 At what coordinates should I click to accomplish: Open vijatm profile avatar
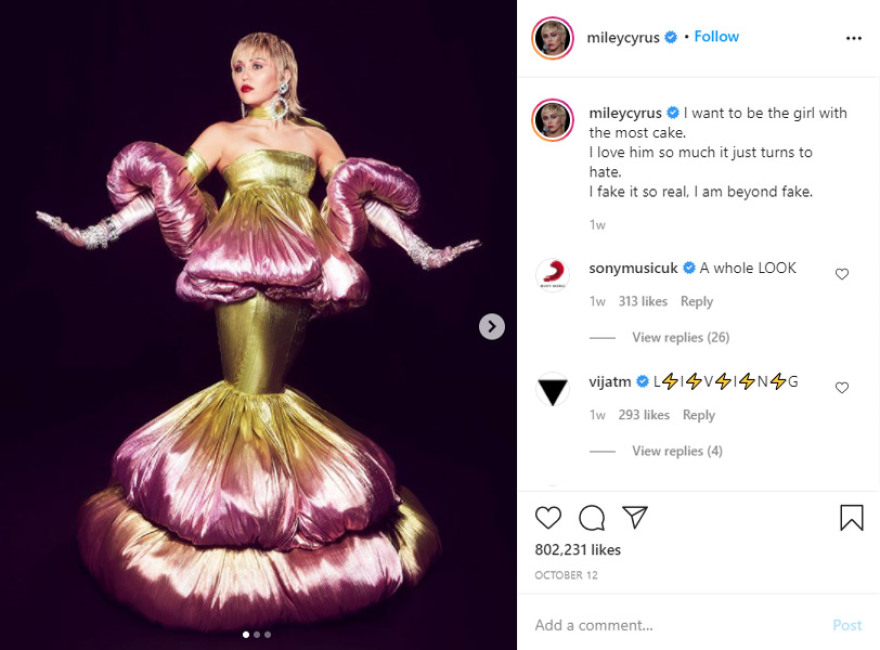553,389
